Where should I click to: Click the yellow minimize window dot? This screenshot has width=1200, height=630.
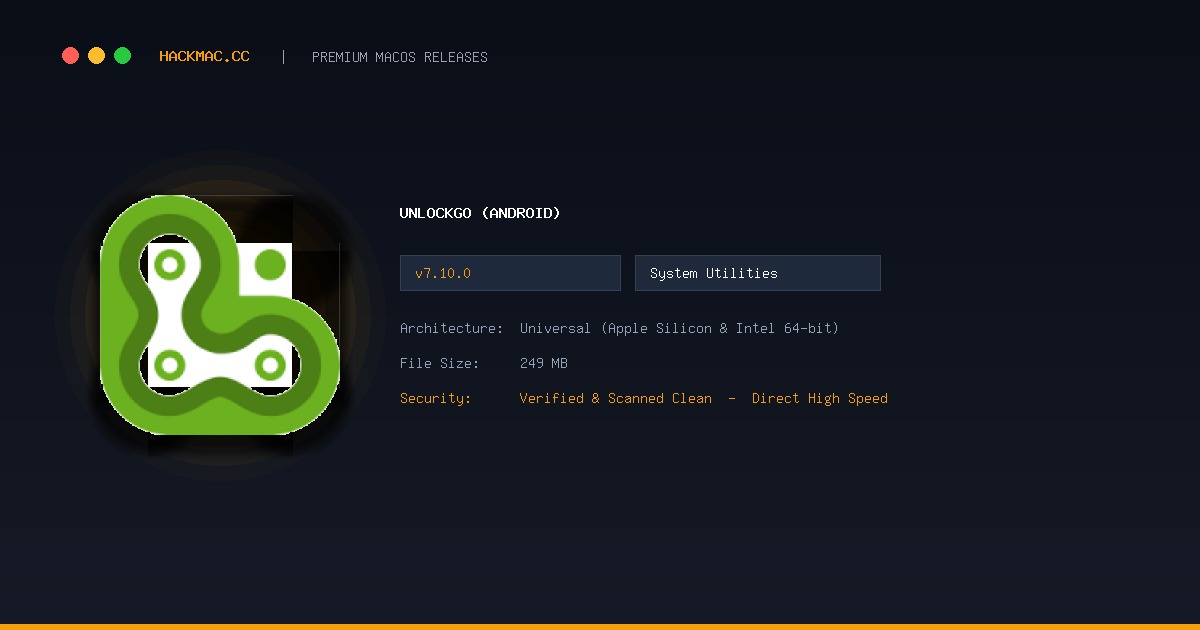tap(96, 56)
